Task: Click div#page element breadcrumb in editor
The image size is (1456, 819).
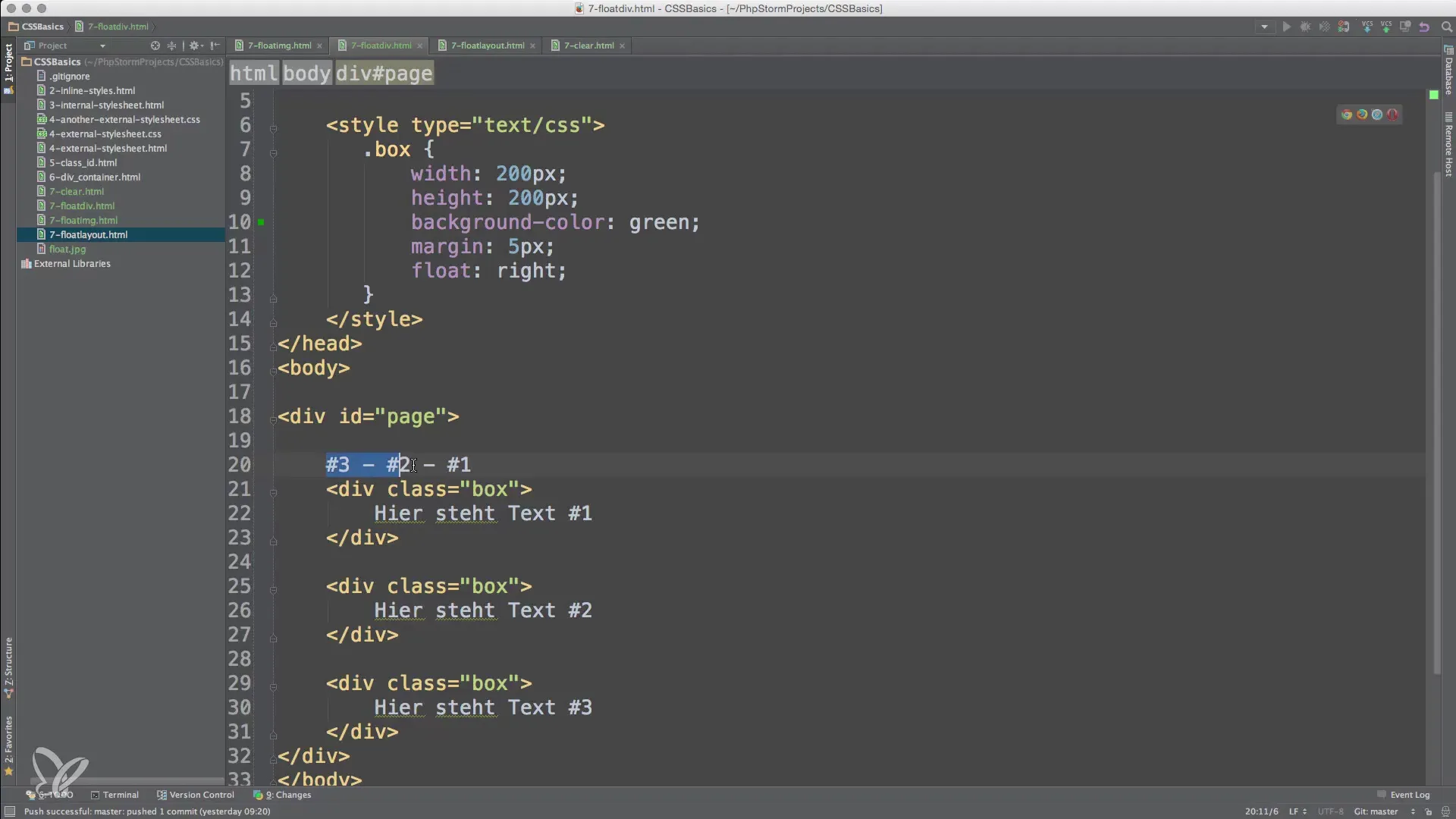Action: (x=384, y=74)
